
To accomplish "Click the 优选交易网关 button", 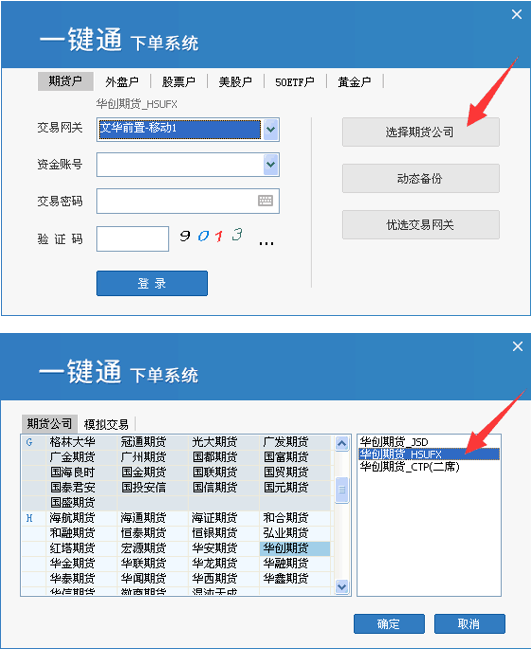I will point(420,225).
